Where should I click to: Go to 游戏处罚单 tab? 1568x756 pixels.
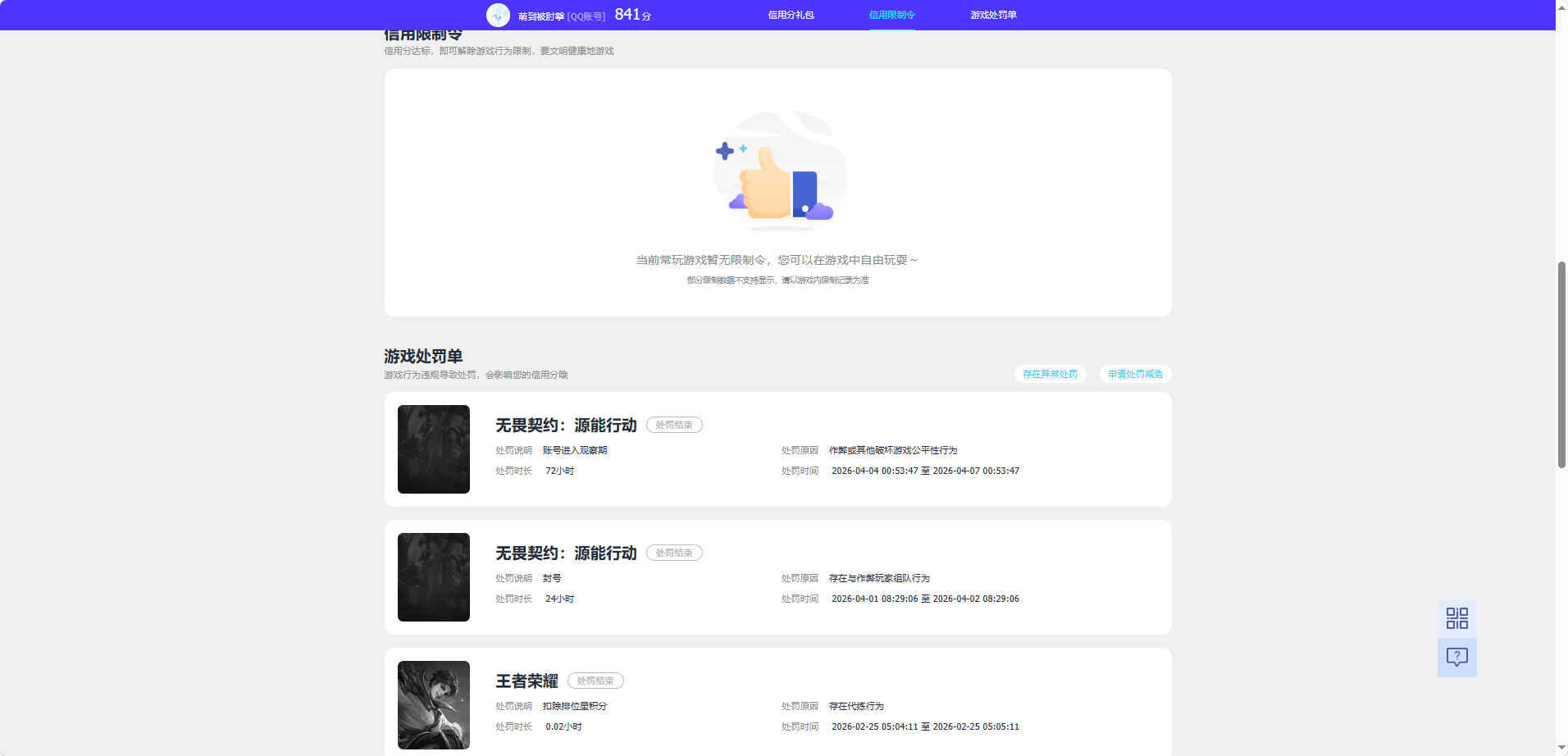(993, 15)
